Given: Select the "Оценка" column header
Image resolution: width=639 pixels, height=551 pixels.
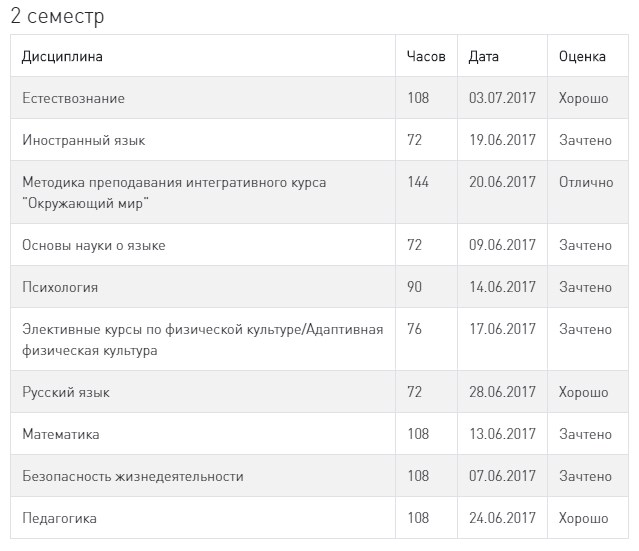Looking at the screenshot, I should click(582, 57).
